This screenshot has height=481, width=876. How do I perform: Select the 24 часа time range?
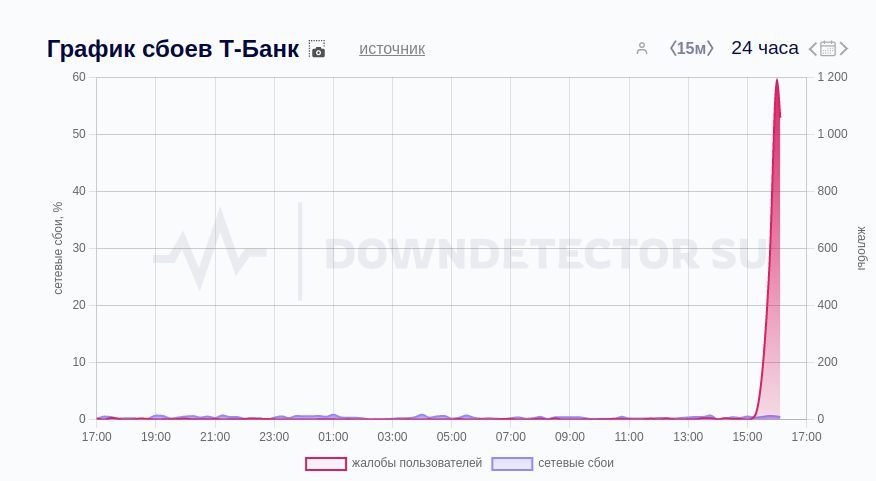tap(765, 48)
